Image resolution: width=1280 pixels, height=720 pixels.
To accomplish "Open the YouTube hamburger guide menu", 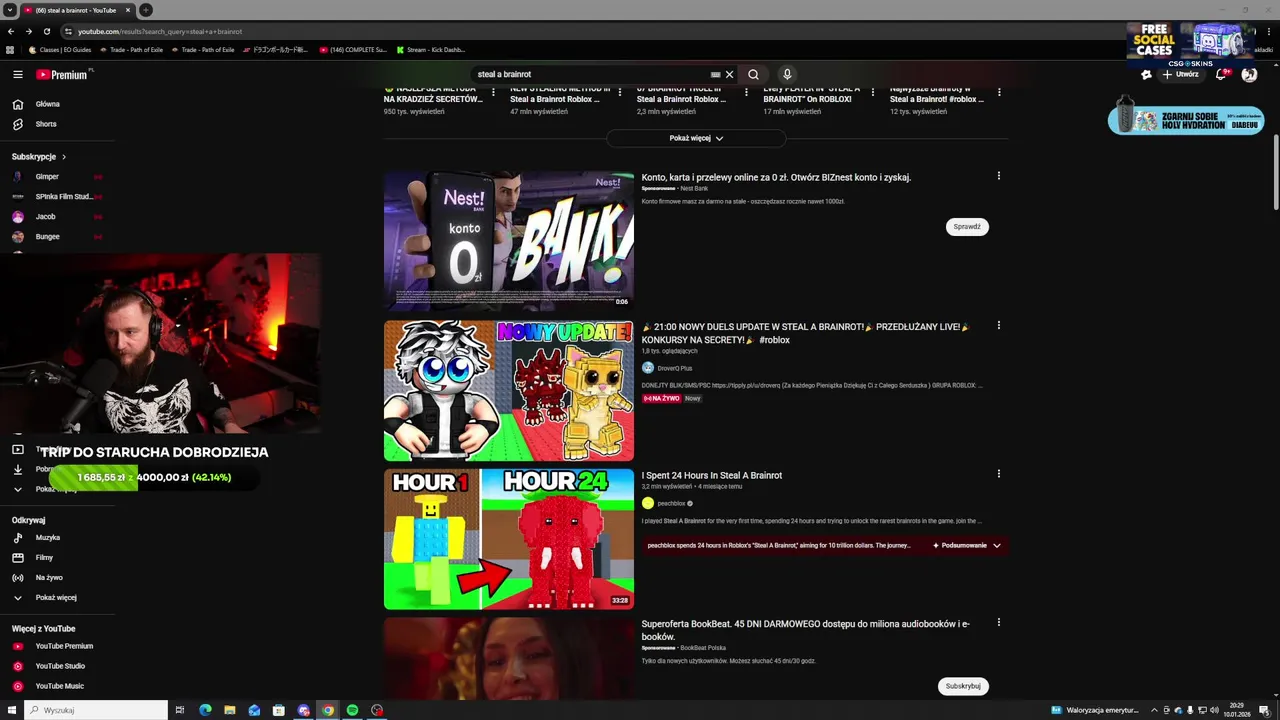I will 18,74.
